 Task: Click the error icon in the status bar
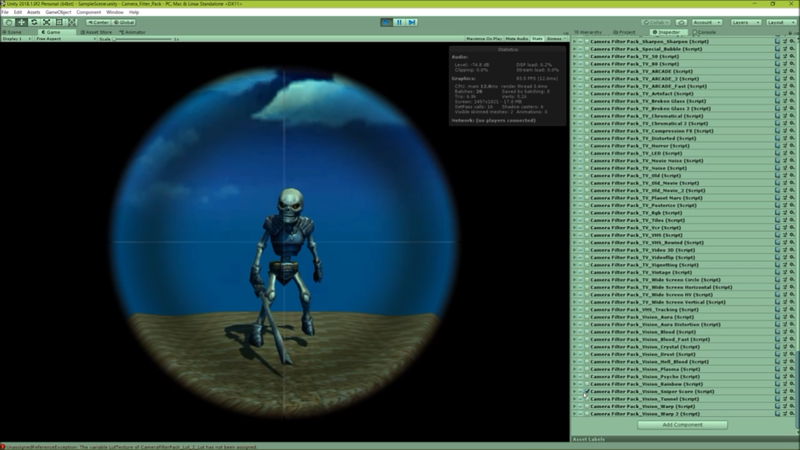point(3,447)
